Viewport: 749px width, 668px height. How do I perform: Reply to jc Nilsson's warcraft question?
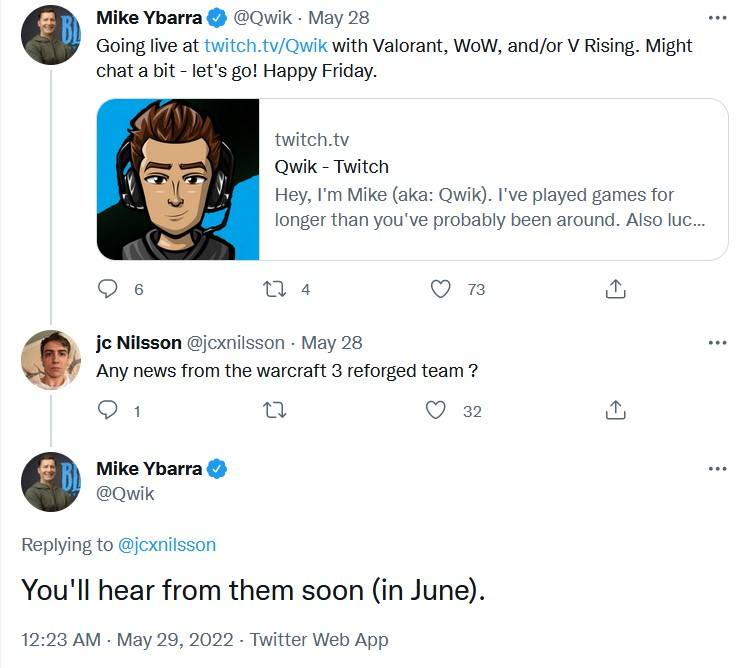(x=107, y=410)
